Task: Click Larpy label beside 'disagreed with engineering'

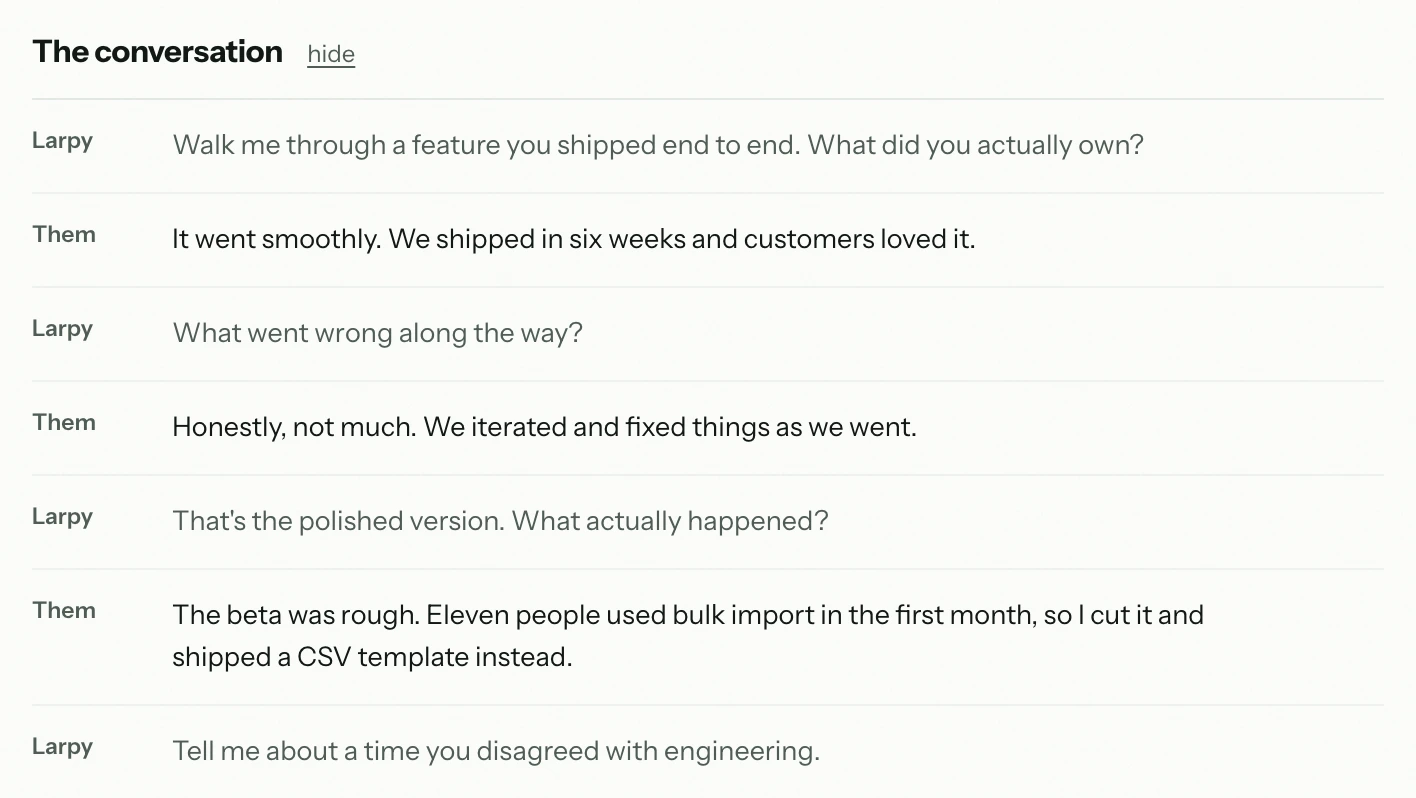Action: point(62,747)
